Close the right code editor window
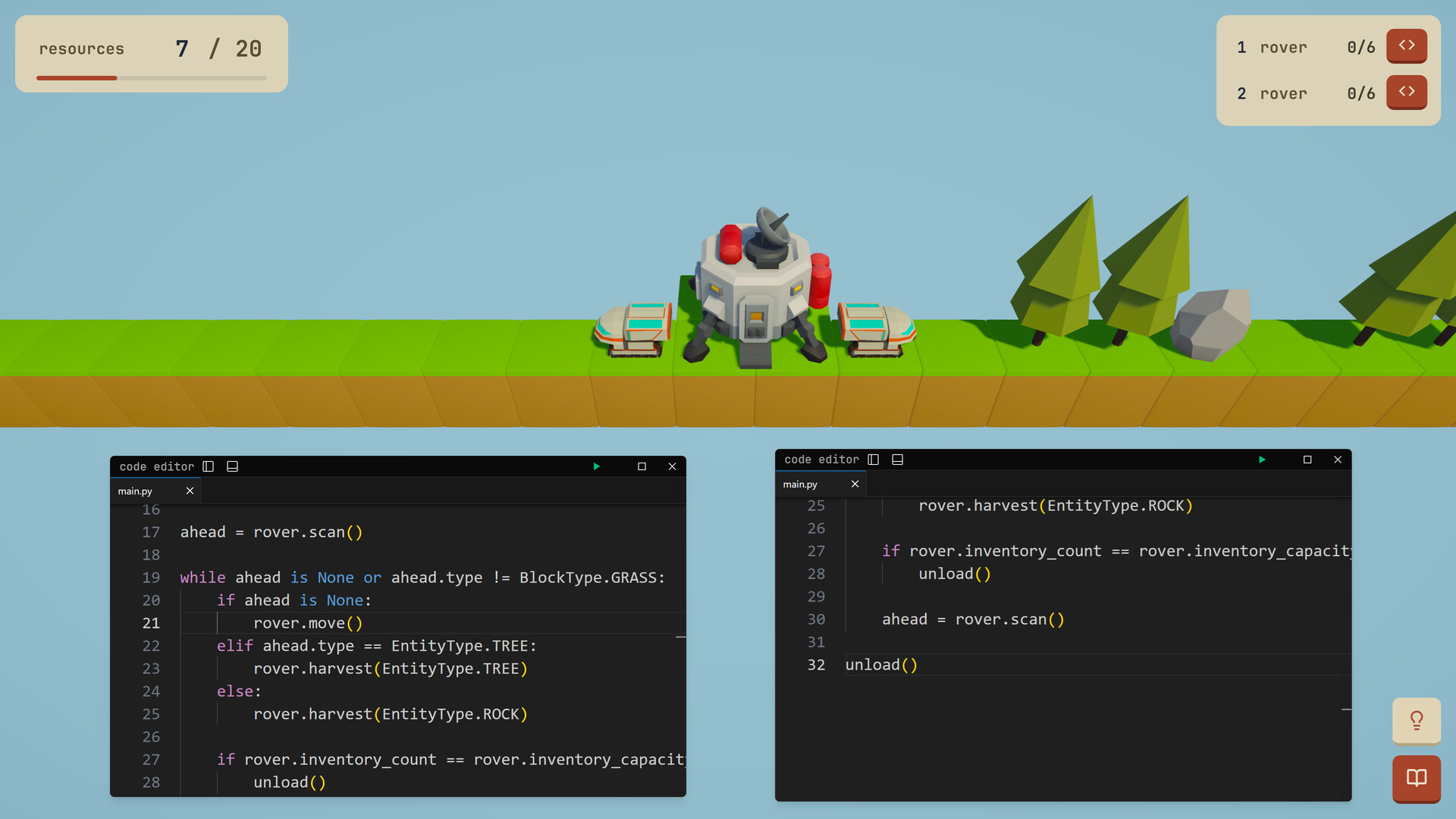Viewport: 1456px width, 819px height. pos(1338,460)
